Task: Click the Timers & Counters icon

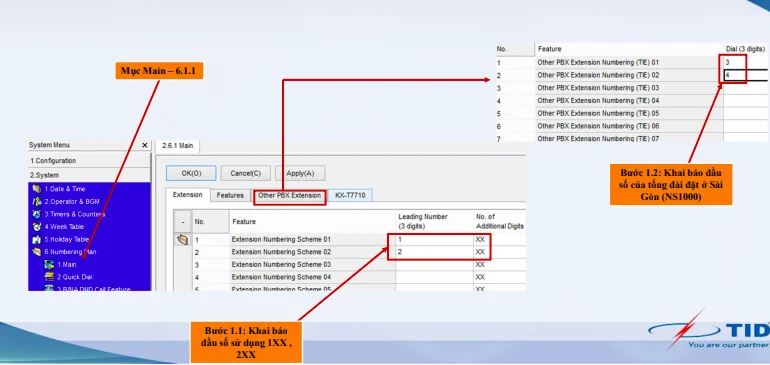Action: 36,214
